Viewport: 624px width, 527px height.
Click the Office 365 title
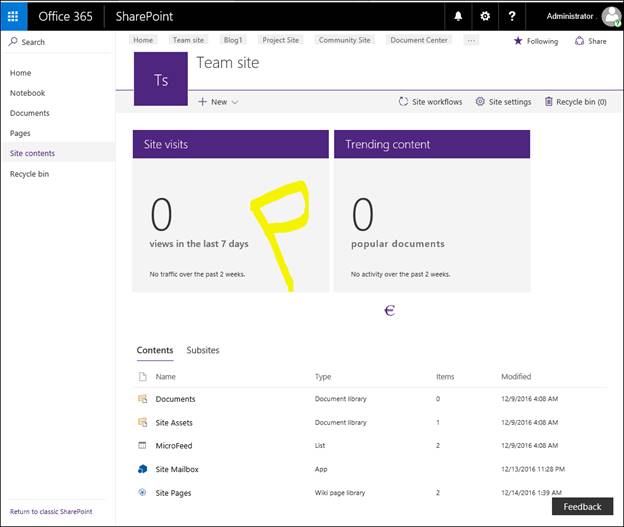coord(66,16)
